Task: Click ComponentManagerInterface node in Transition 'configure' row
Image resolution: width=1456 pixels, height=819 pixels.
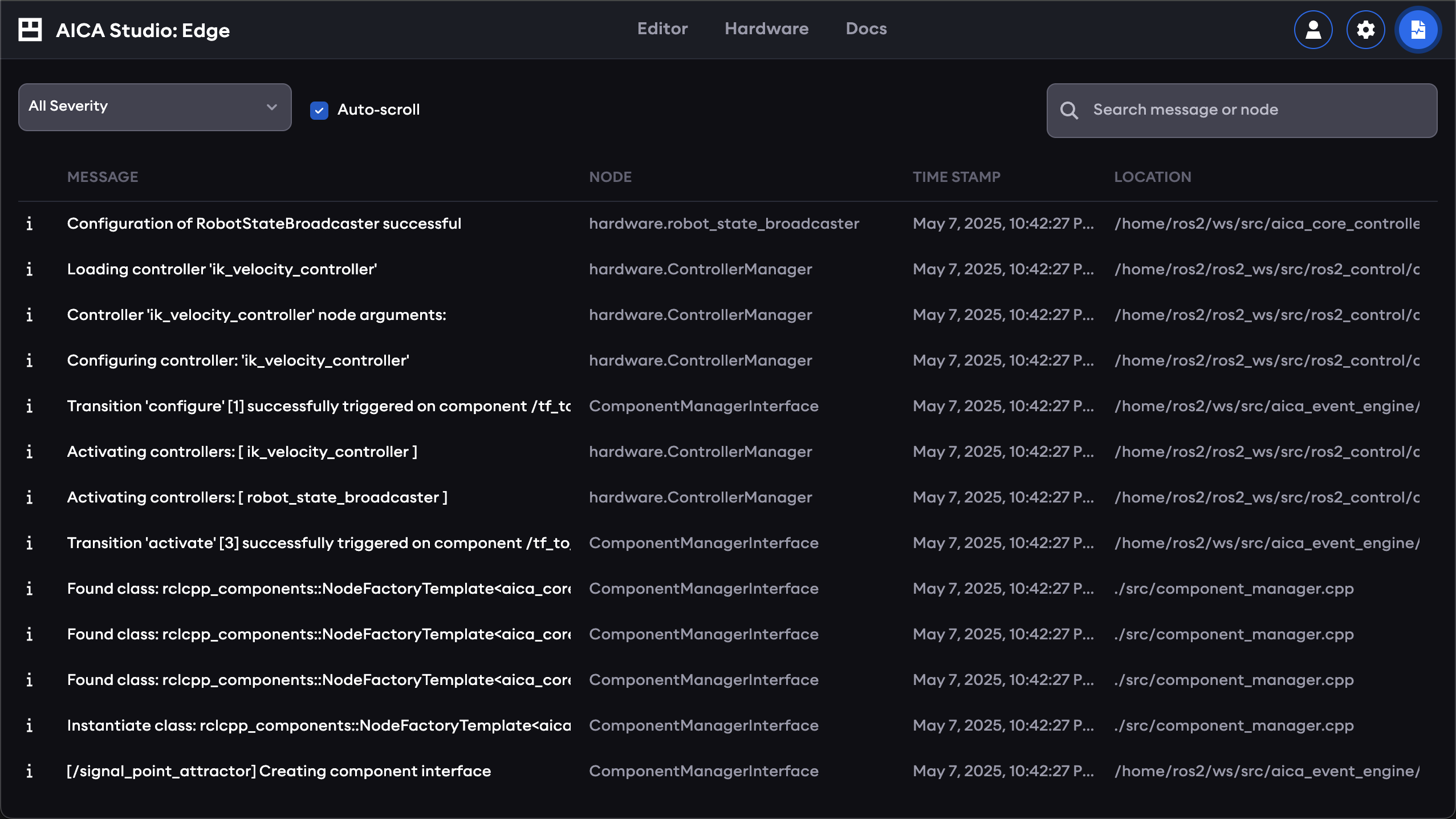Action: (x=704, y=406)
